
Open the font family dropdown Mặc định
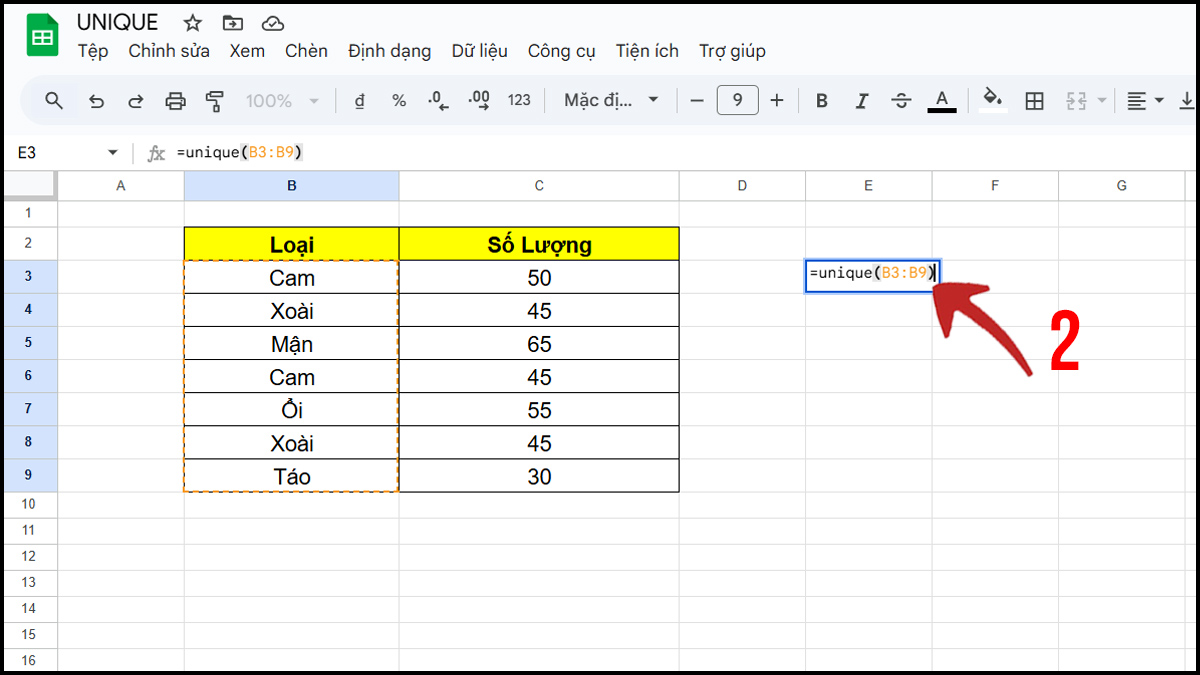[x=611, y=100]
